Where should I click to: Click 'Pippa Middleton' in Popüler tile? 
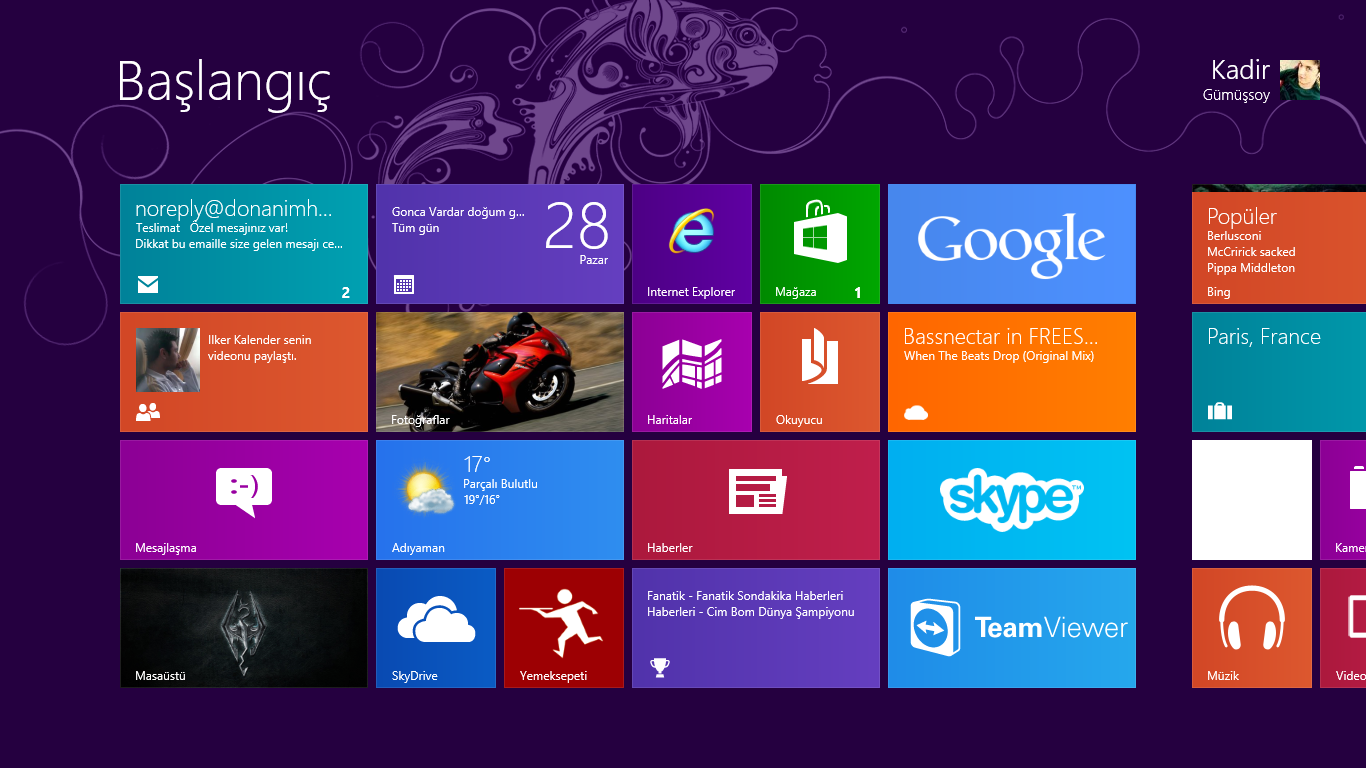pos(1251,268)
